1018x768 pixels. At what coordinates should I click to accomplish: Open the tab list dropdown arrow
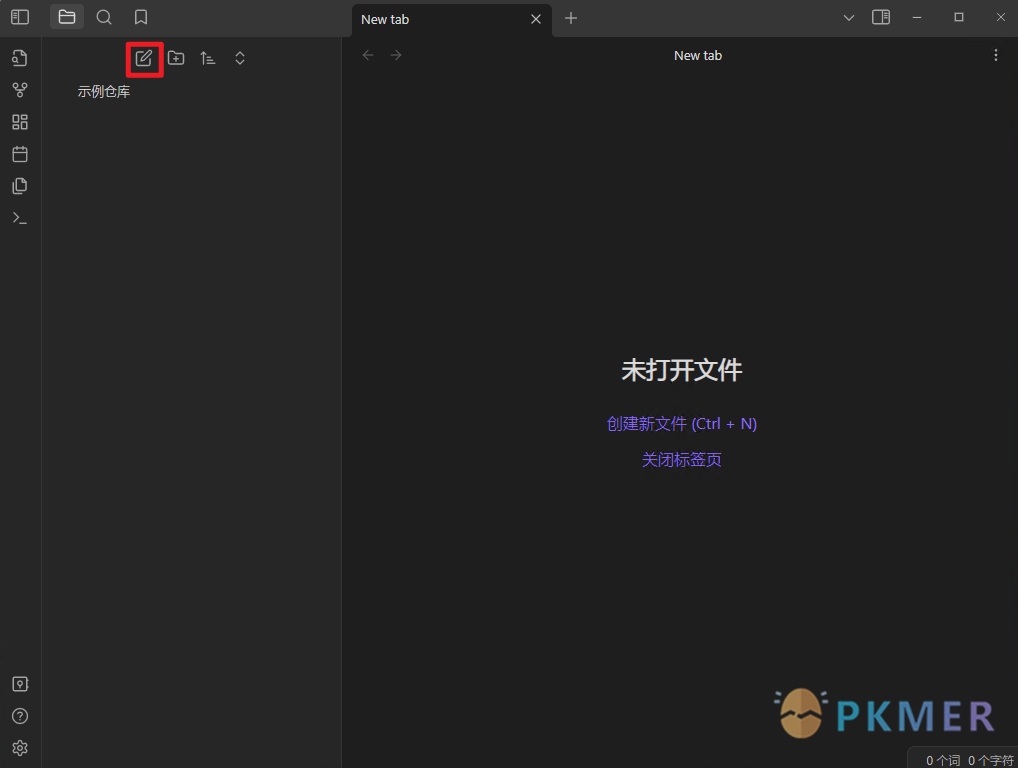849,18
